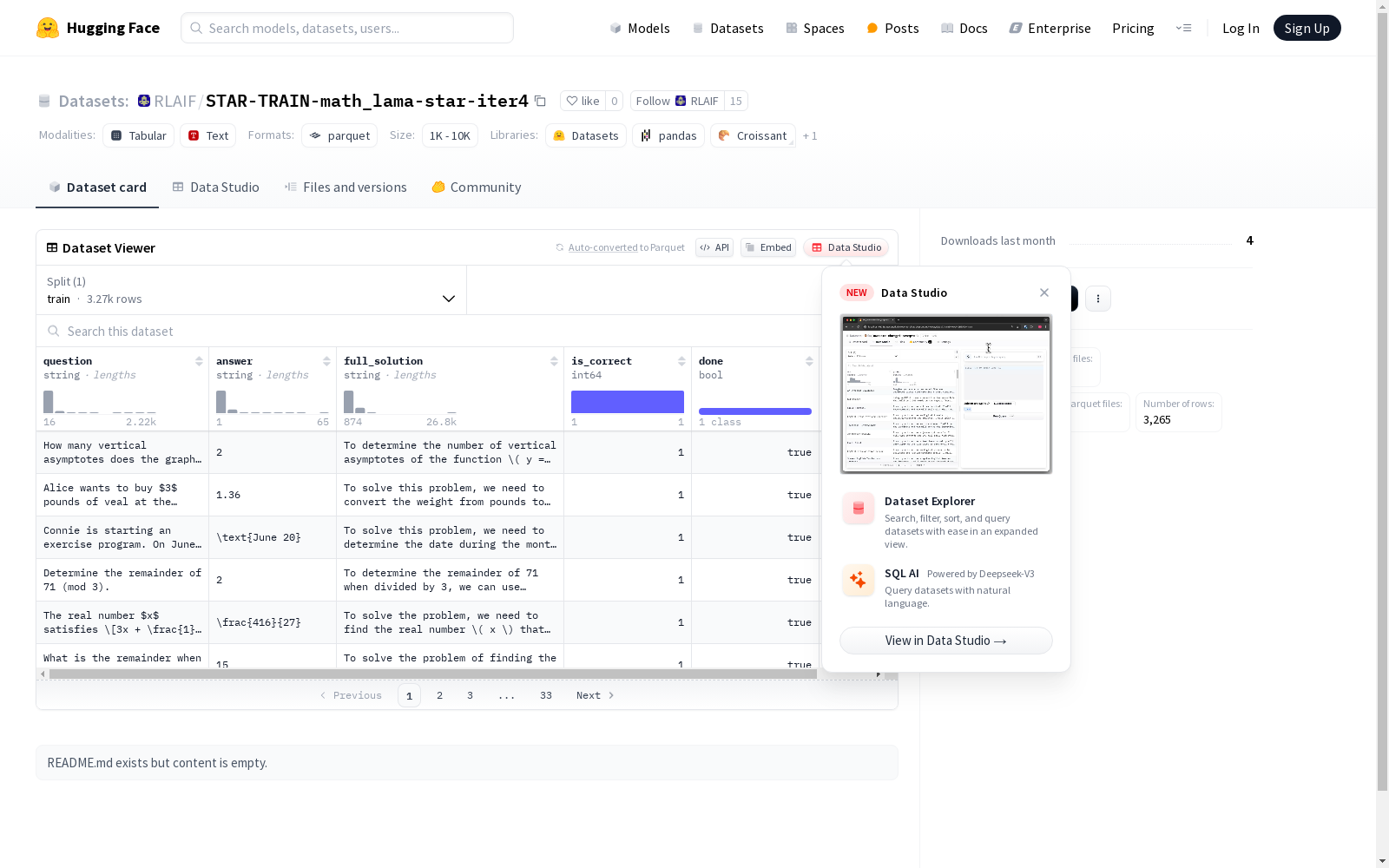Viewport: 1389px width, 868px height.
Task: Sort the question column
Action: 199,361
